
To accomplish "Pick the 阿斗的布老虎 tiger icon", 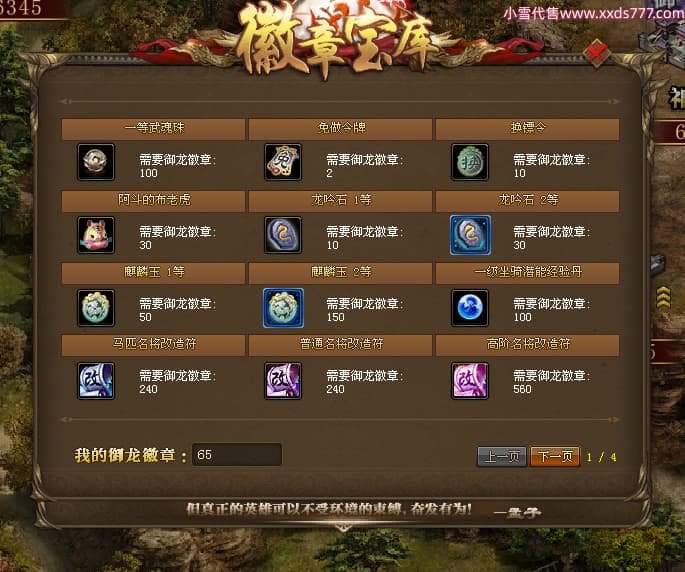I will [96, 235].
